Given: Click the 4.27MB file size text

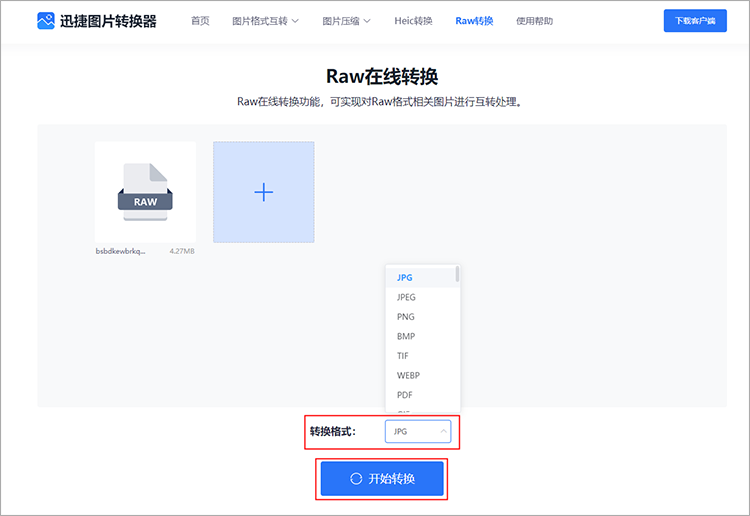Looking at the screenshot, I should (182, 251).
